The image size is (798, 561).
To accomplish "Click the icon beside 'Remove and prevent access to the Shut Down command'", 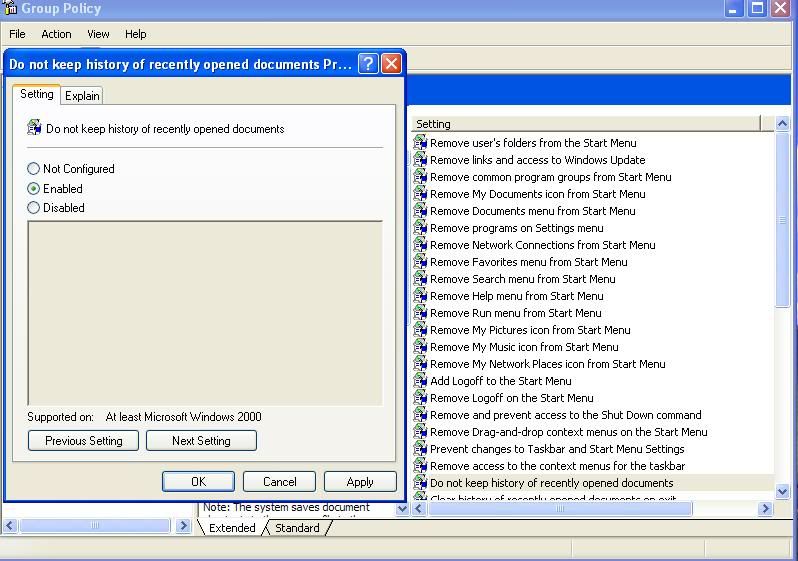I will point(420,414).
